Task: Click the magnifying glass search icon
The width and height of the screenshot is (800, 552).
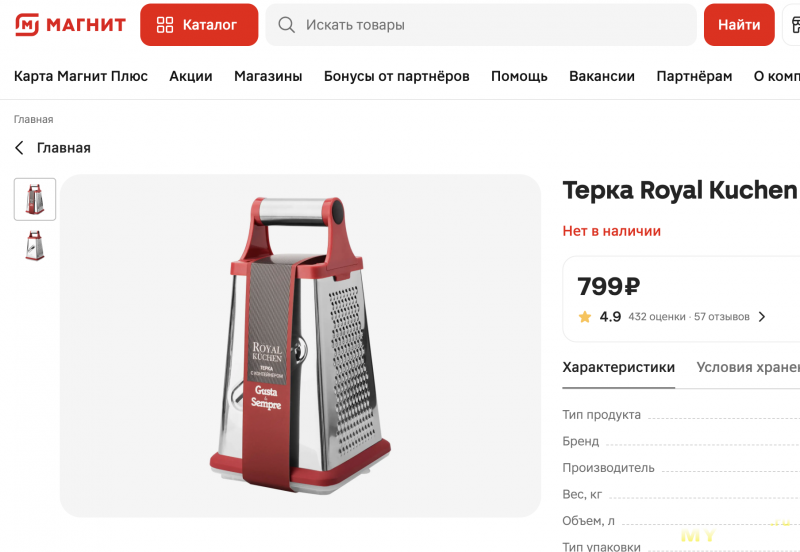Action: click(x=286, y=24)
